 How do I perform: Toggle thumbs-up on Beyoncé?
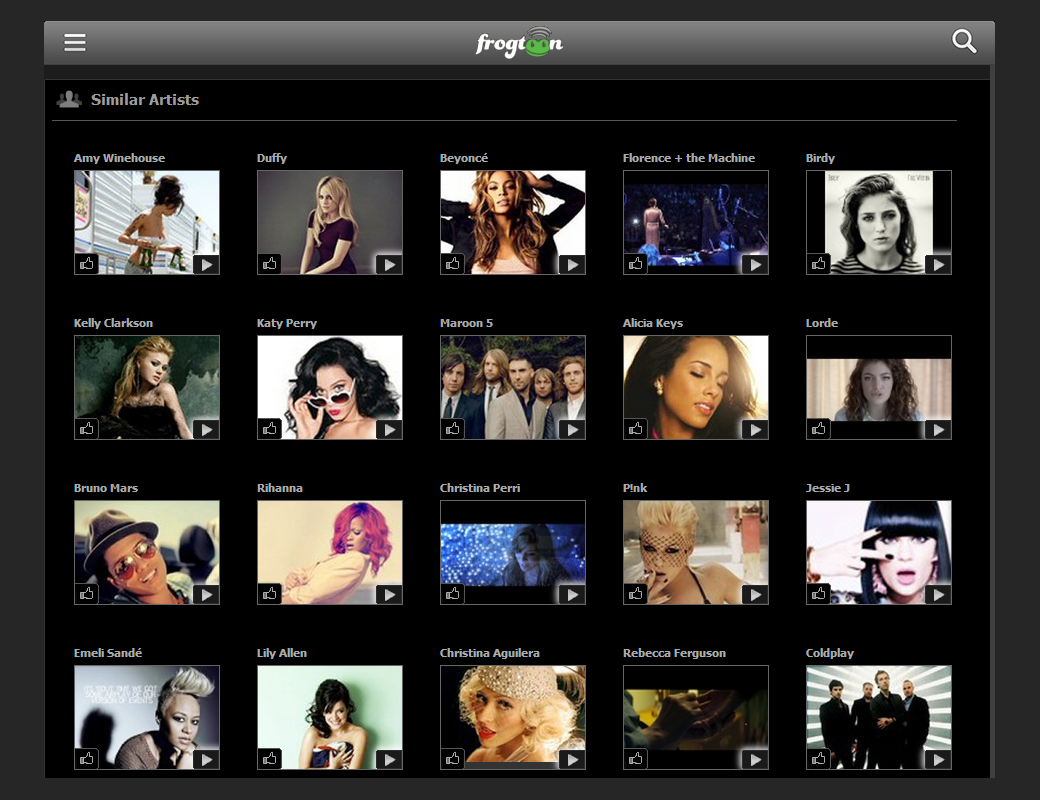click(x=453, y=264)
